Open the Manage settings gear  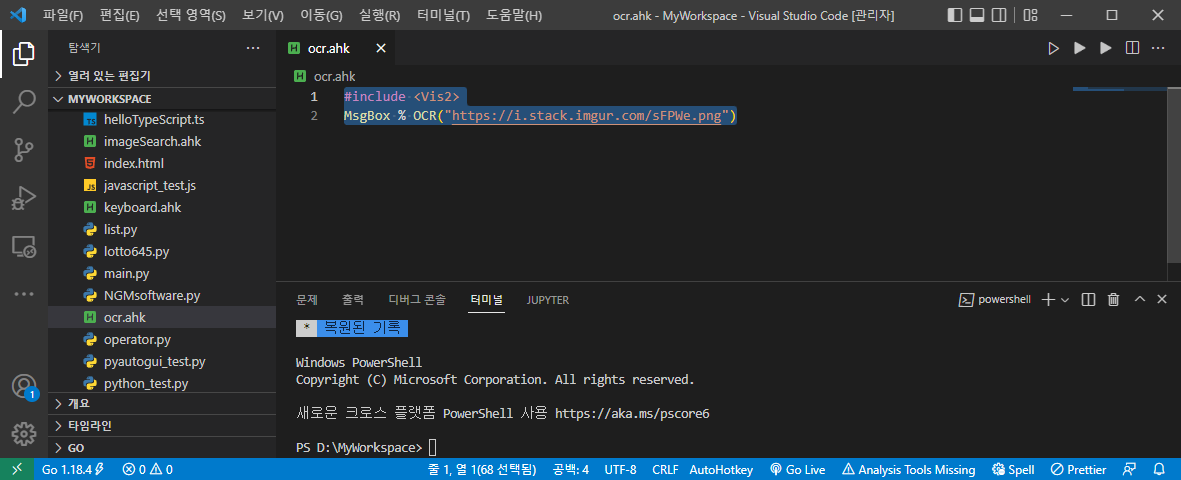click(23, 433)
